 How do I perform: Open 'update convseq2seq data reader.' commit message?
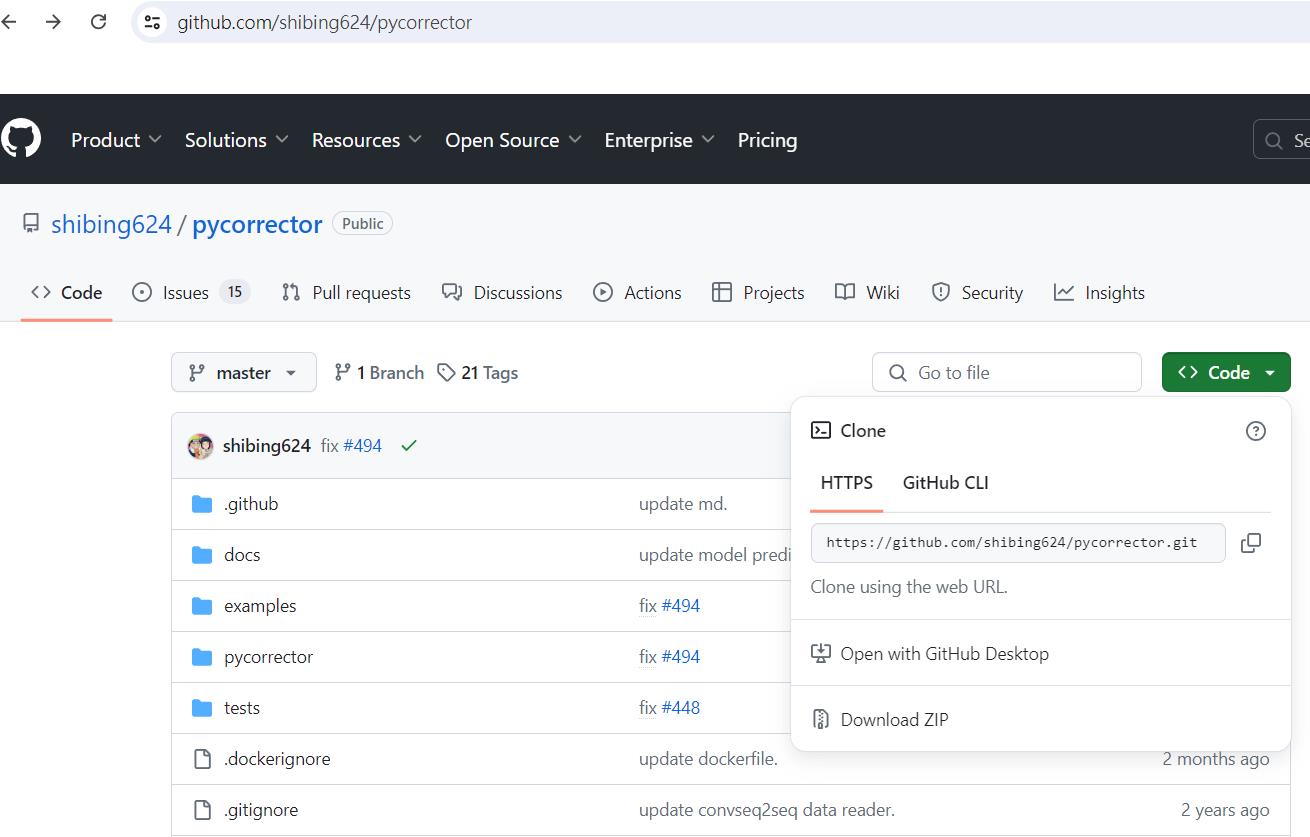767,810
